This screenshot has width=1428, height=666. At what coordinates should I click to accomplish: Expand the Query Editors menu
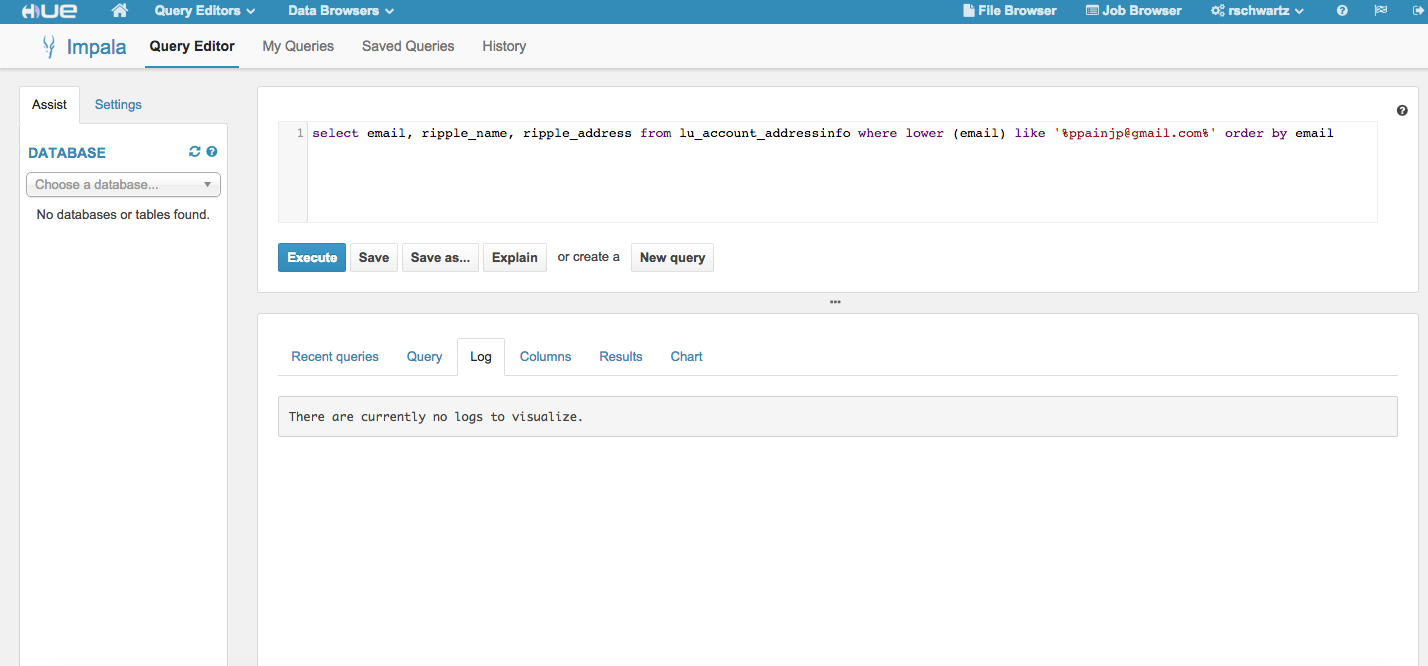[205, 11]
